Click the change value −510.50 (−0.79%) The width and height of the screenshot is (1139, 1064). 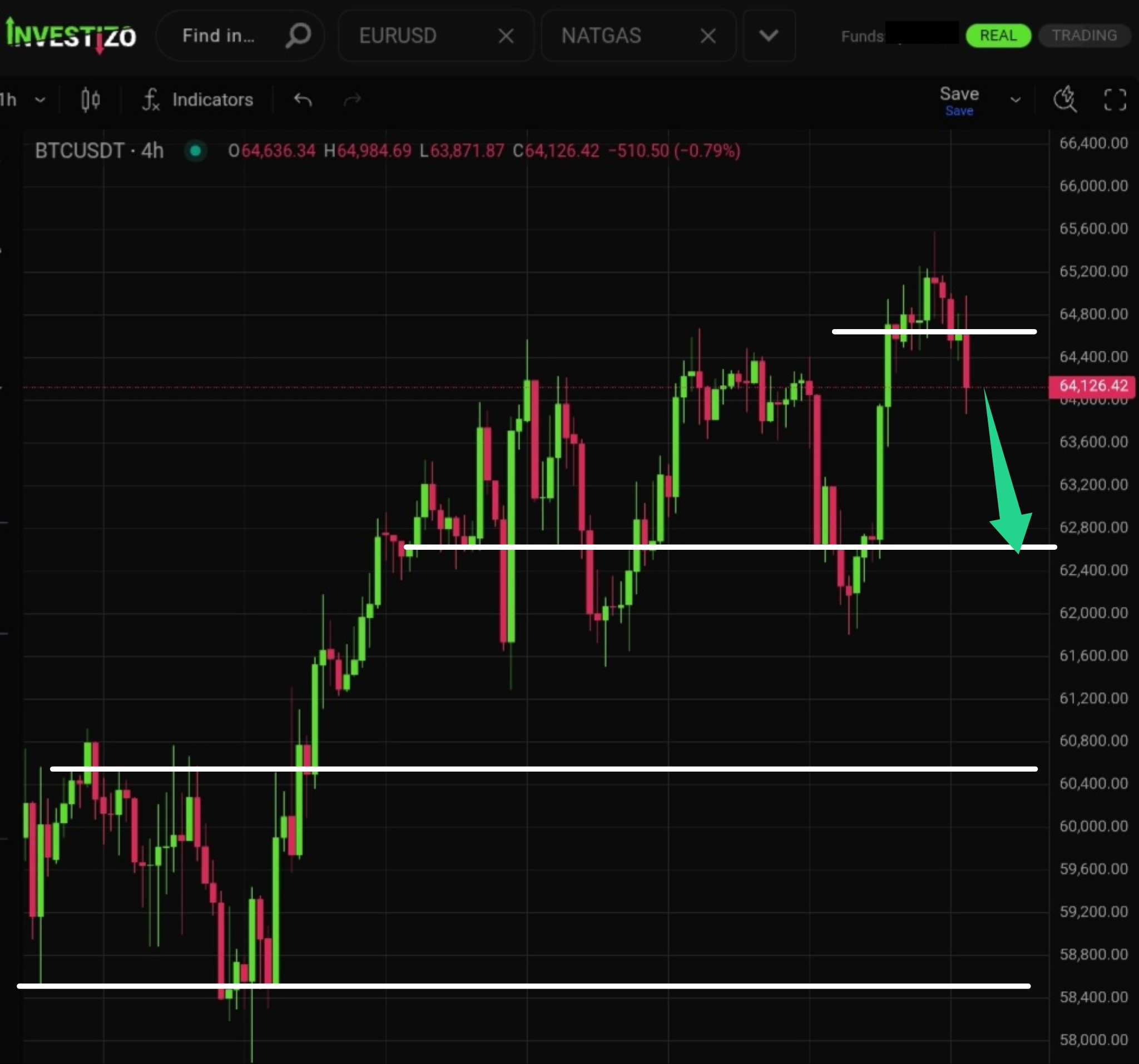[x=674, y=151]
